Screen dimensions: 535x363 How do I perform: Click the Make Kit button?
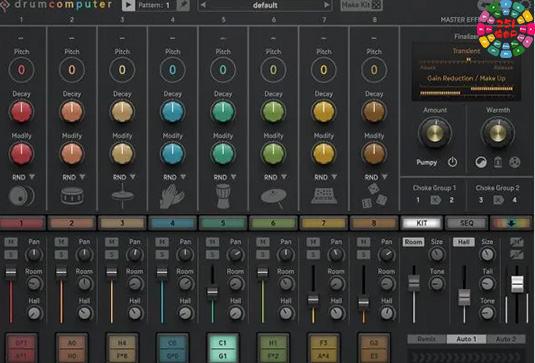(x=361, y=5)
